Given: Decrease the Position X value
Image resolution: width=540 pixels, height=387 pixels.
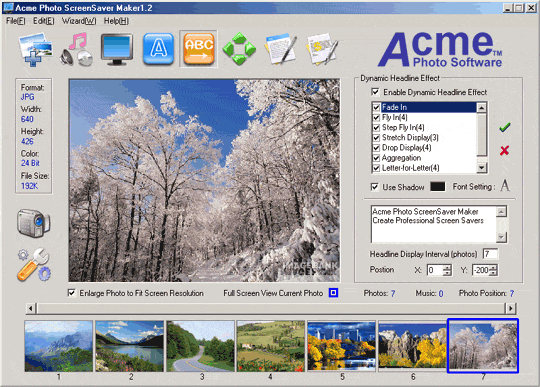Looking at the screenshot, I should coord(447,273).
